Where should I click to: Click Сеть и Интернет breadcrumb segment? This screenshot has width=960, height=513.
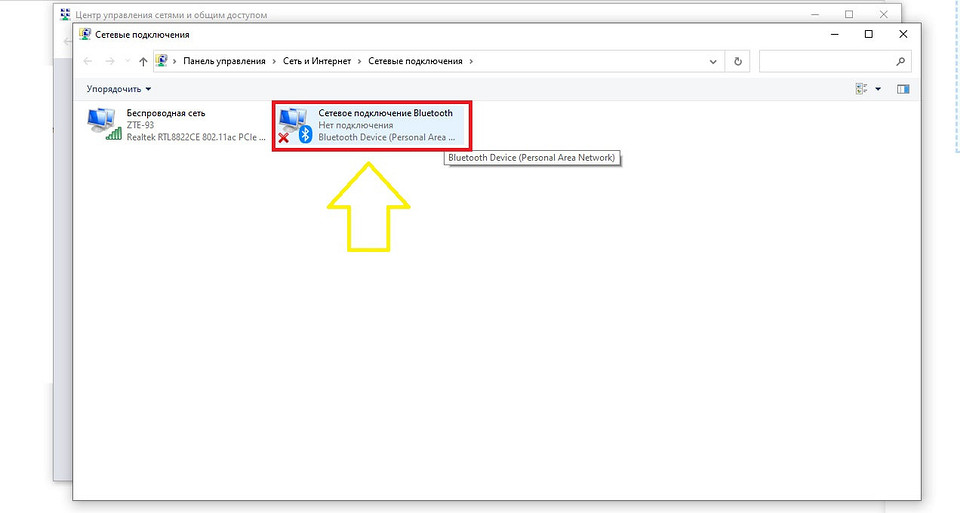(317, 61)
